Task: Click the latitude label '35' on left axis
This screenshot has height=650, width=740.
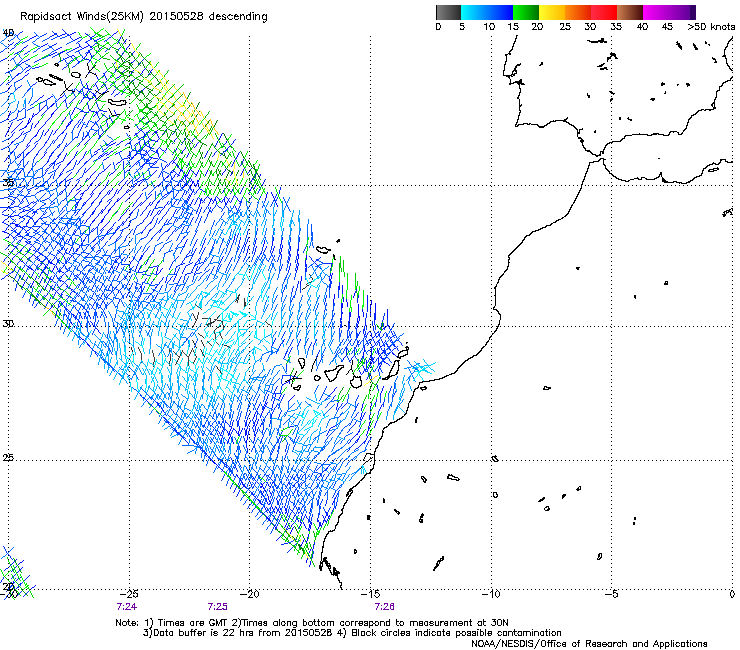Action: point(8,182)
